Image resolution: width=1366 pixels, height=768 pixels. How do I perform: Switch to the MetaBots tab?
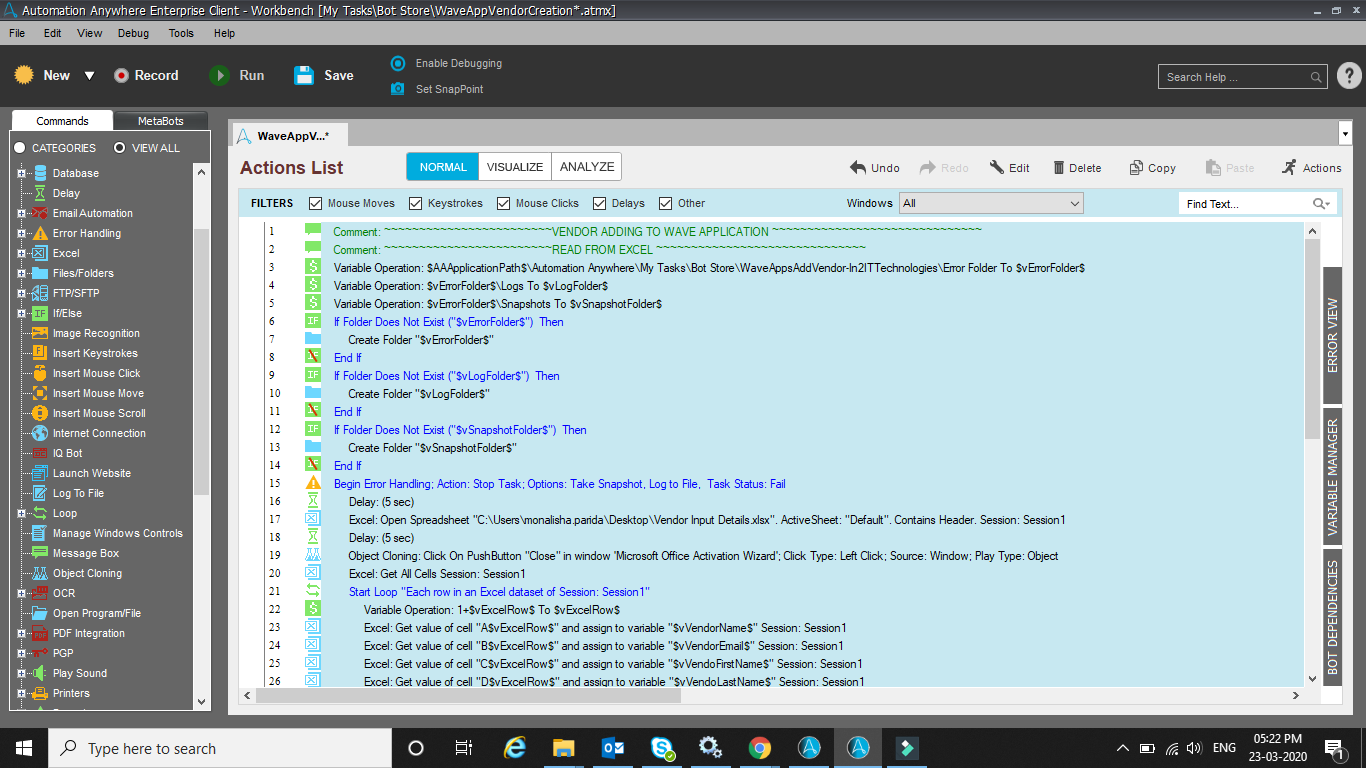point(160,121)
